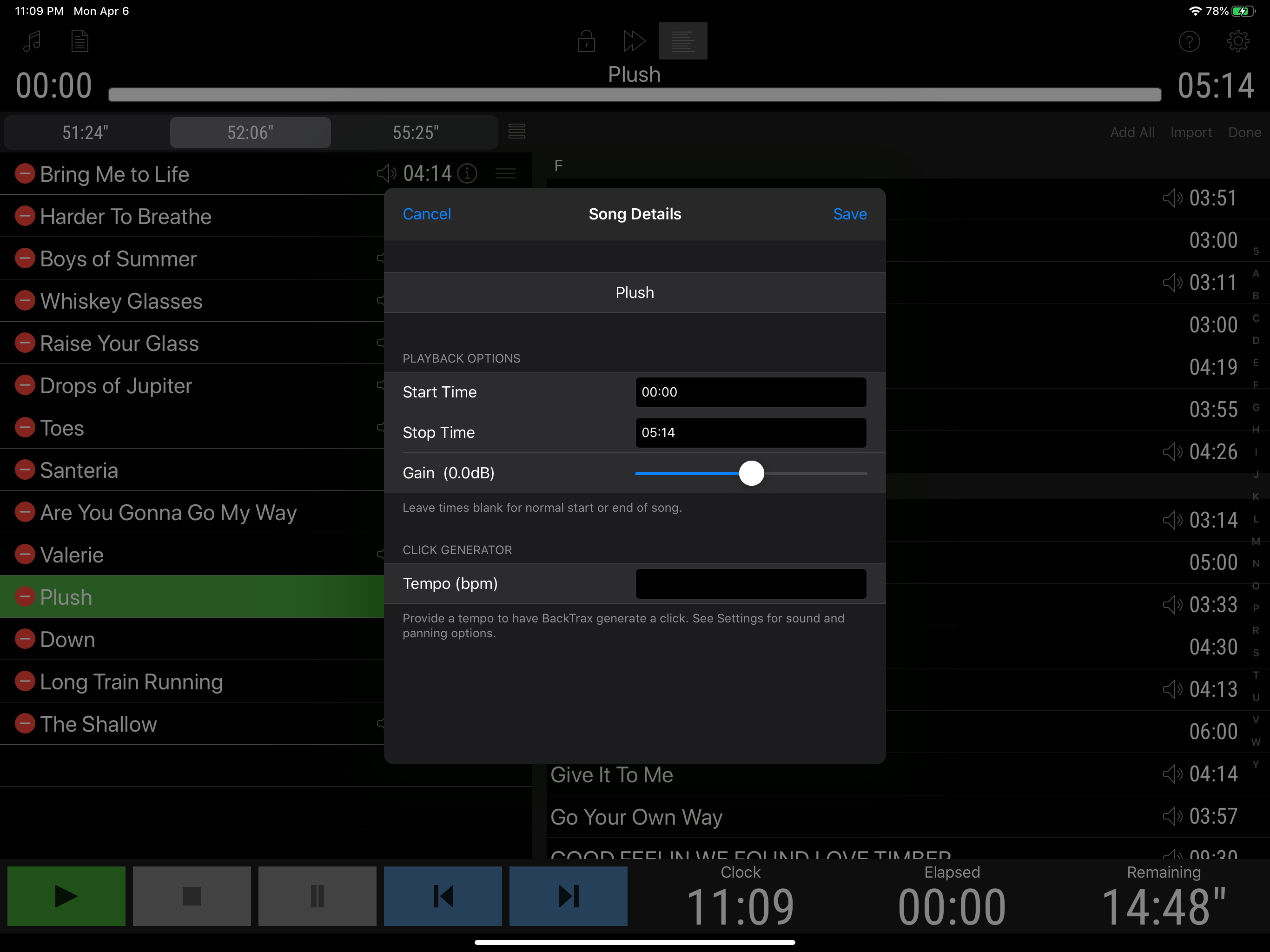Remove Raise Your Glass with red minus

25,343
